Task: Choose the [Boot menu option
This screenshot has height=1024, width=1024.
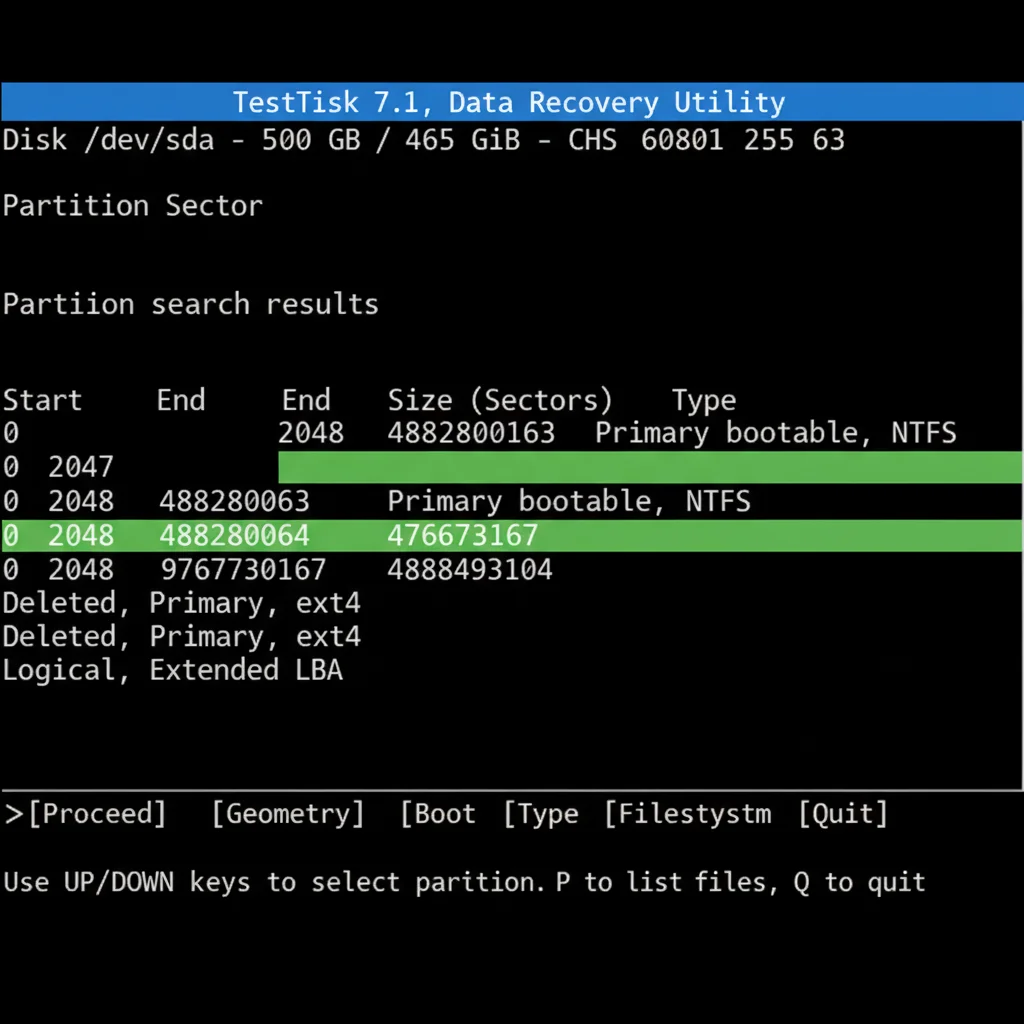Action: (438, 814)
